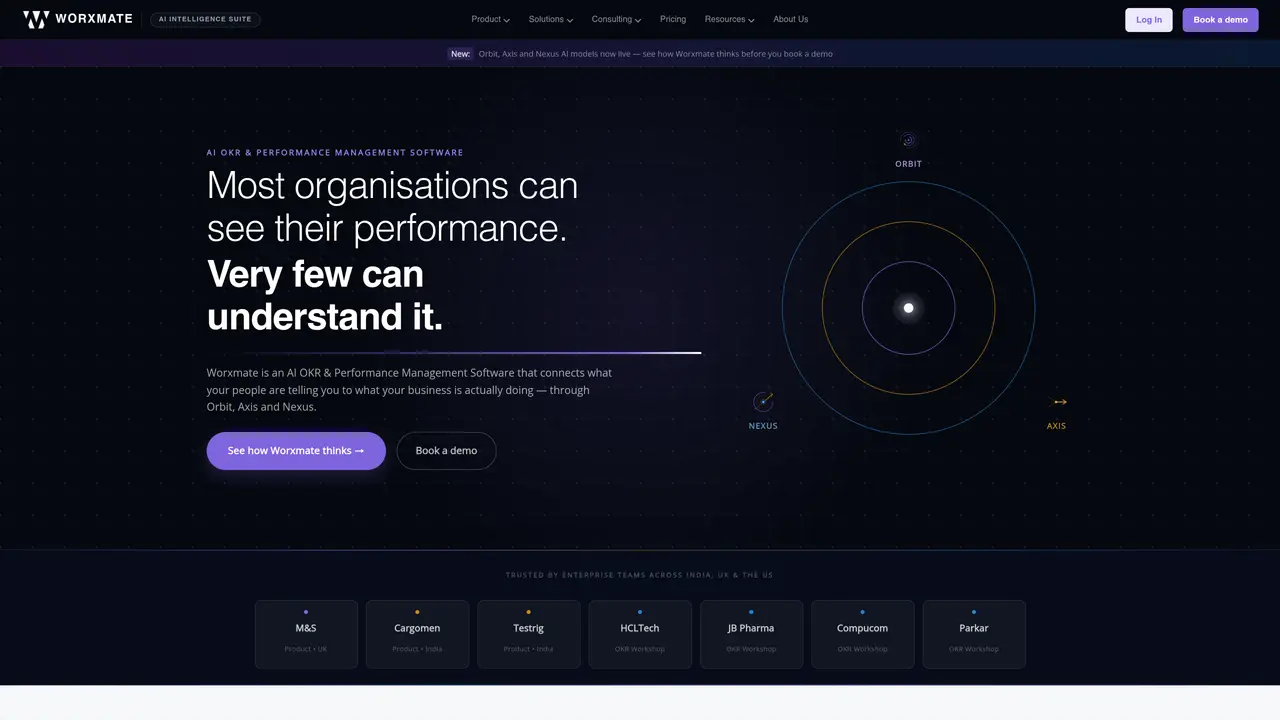Screen dimensions: 1280x720
Task: Click the Log In button
Action: click(1149, 20)
